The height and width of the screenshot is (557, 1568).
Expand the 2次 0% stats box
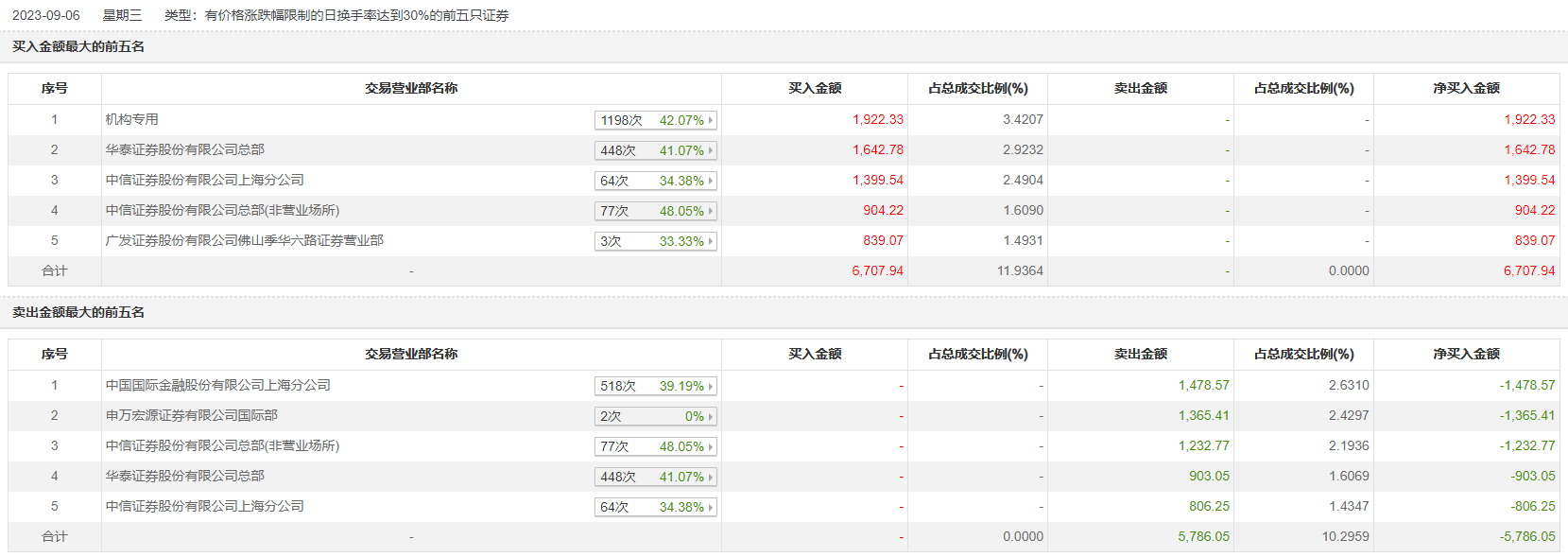point(656,416)
